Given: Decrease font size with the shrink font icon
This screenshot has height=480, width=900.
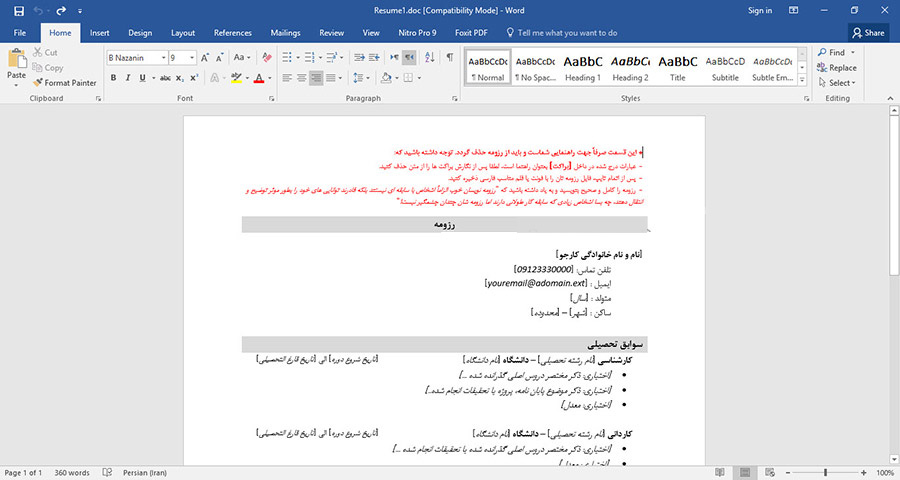Looking at the screenshot, I should click(220, 57).
